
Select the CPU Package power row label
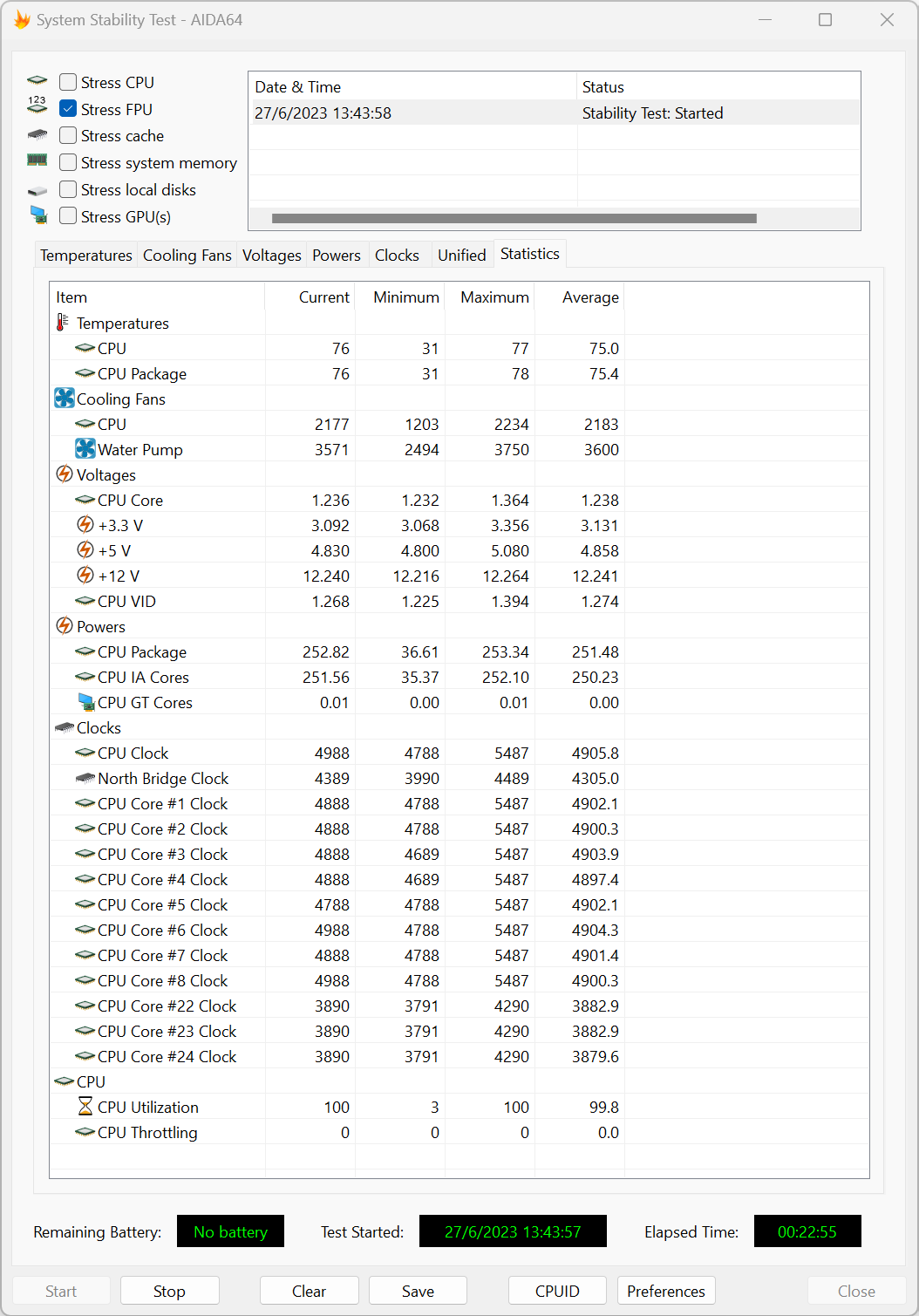click(142, 652)
